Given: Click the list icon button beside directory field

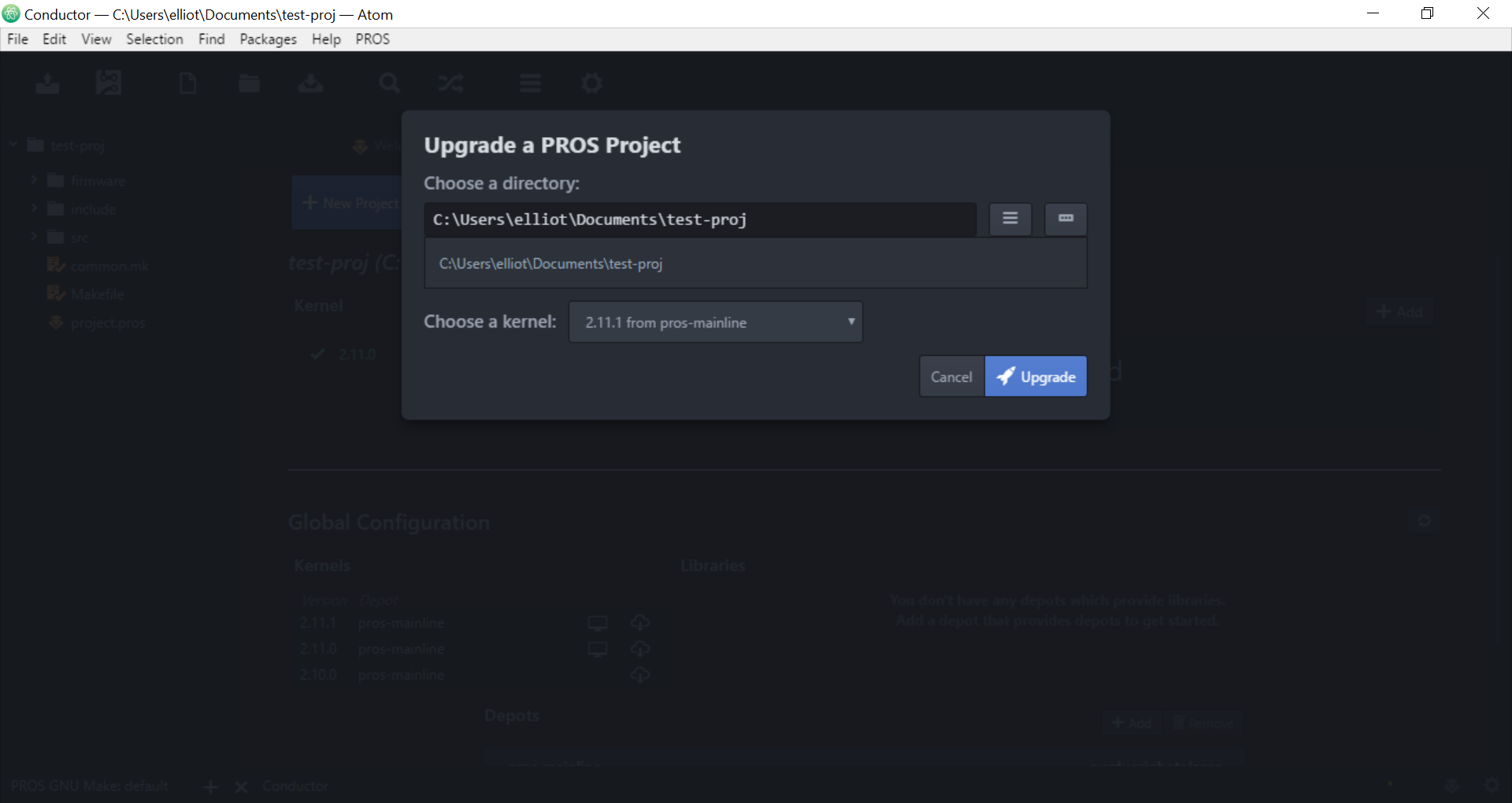Looking at the screenshot, I should coord(1010,219).
